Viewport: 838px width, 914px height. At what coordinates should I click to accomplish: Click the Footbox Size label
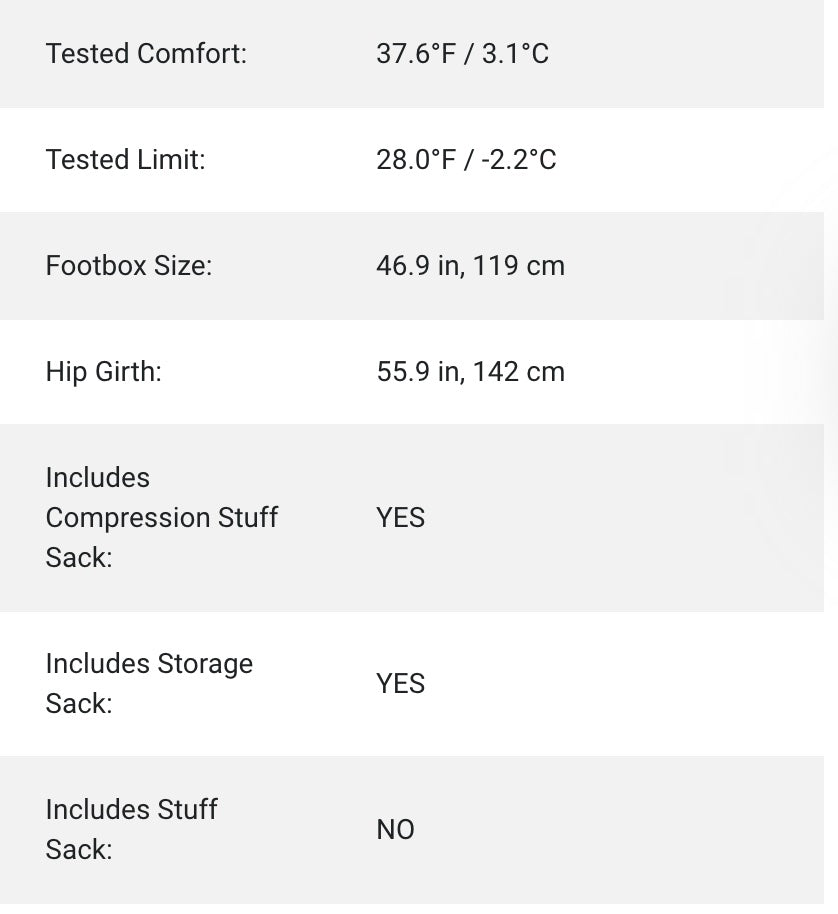(129, 266)
